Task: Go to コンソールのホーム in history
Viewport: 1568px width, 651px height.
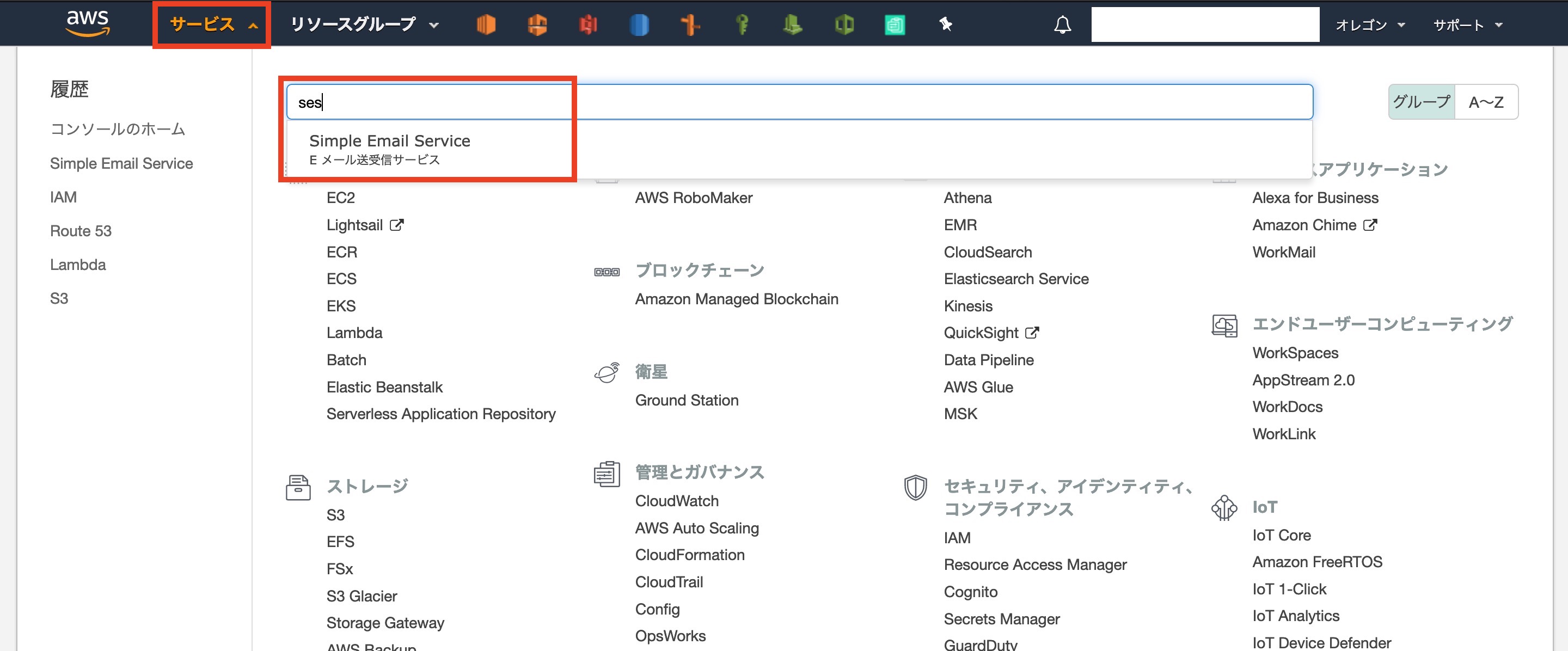Action: coord(118,129)
